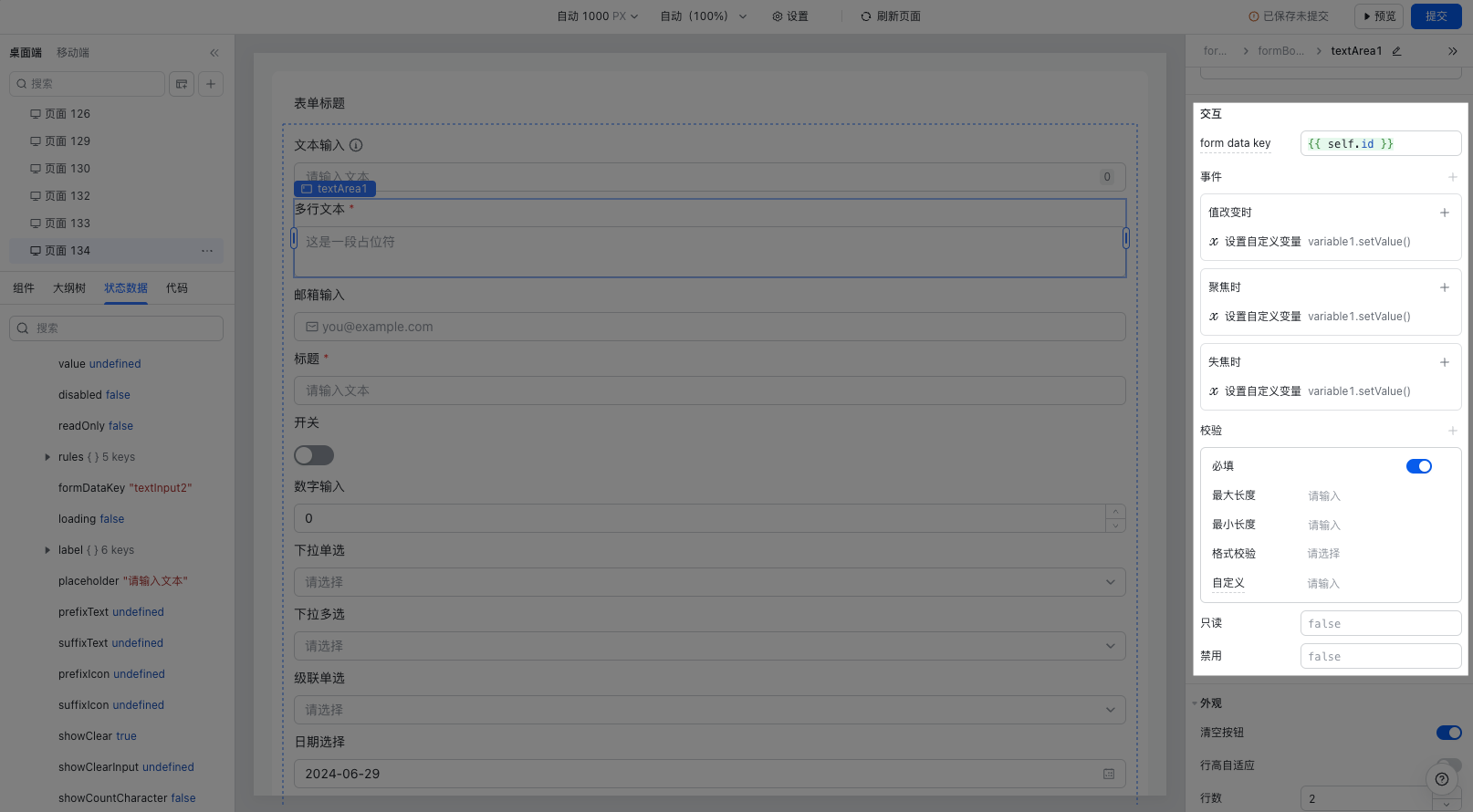Screen dimensions: 1473x812
Task: Click the 提交 submit button
Action: click(x=1436, y=16)
